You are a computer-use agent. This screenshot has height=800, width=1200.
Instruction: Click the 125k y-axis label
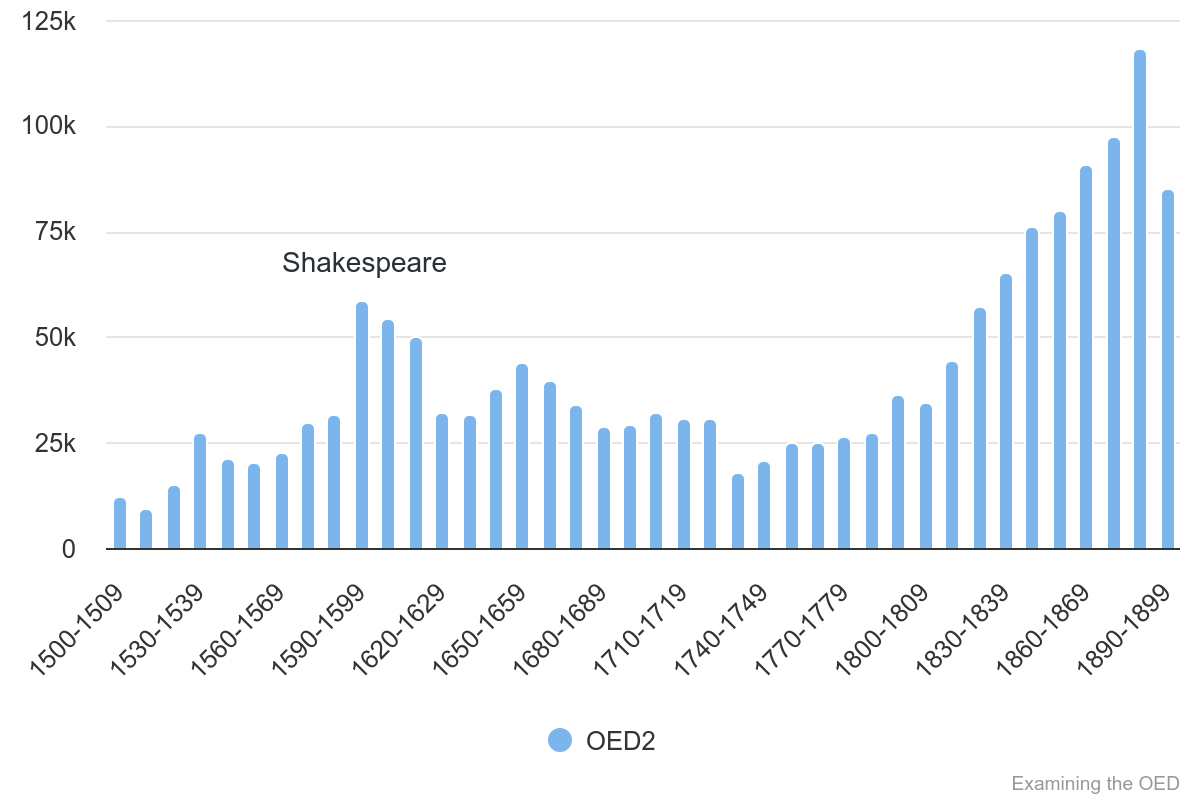click(x=48, y=21)
